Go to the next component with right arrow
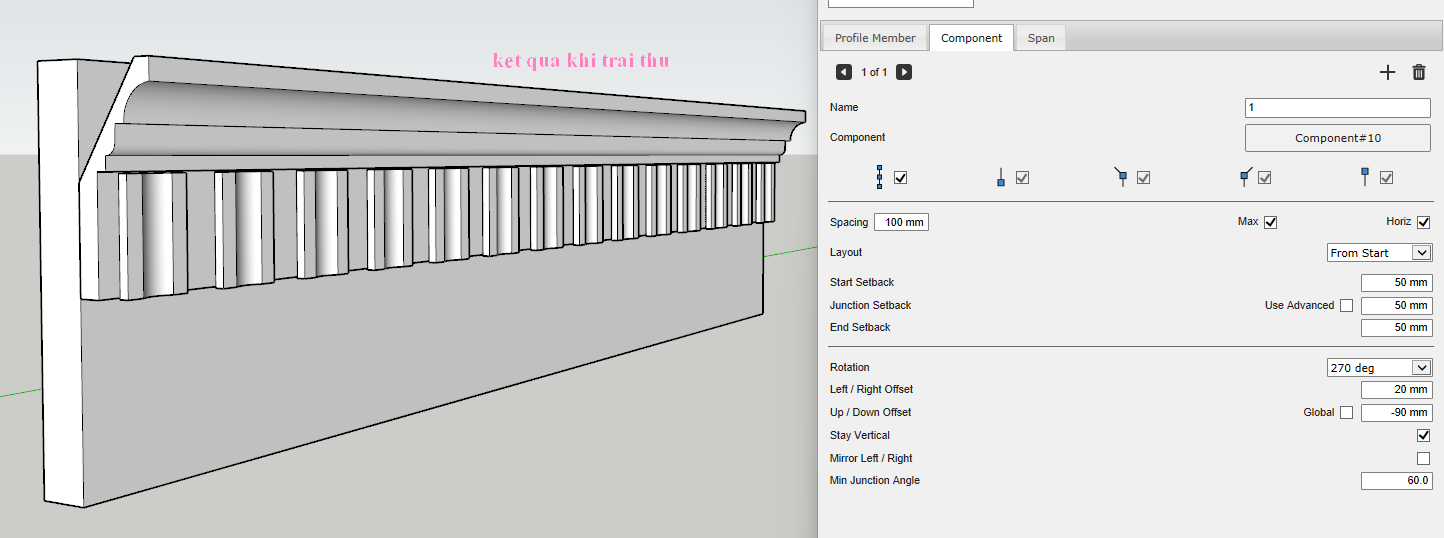 [x=904, y=72]
